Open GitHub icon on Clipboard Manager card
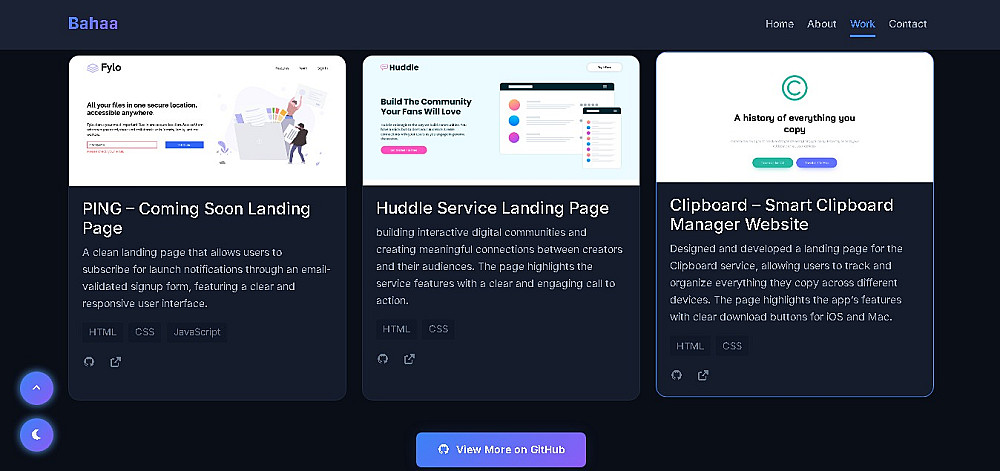The width and height of the screenshot is (1000, 471). point(677,375)
